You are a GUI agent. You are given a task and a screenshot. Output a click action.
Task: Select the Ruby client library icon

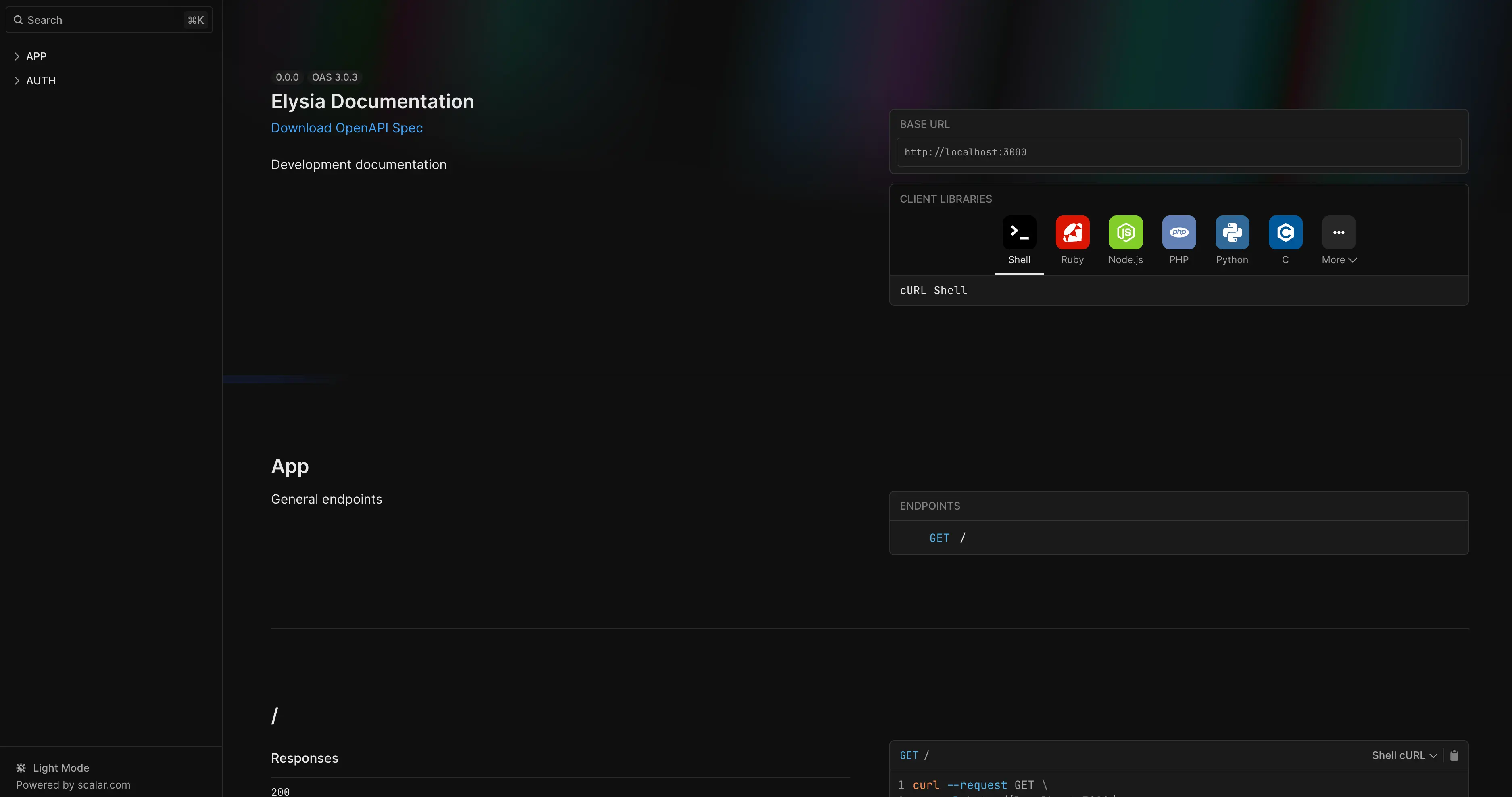click(x=1072, y=232)
